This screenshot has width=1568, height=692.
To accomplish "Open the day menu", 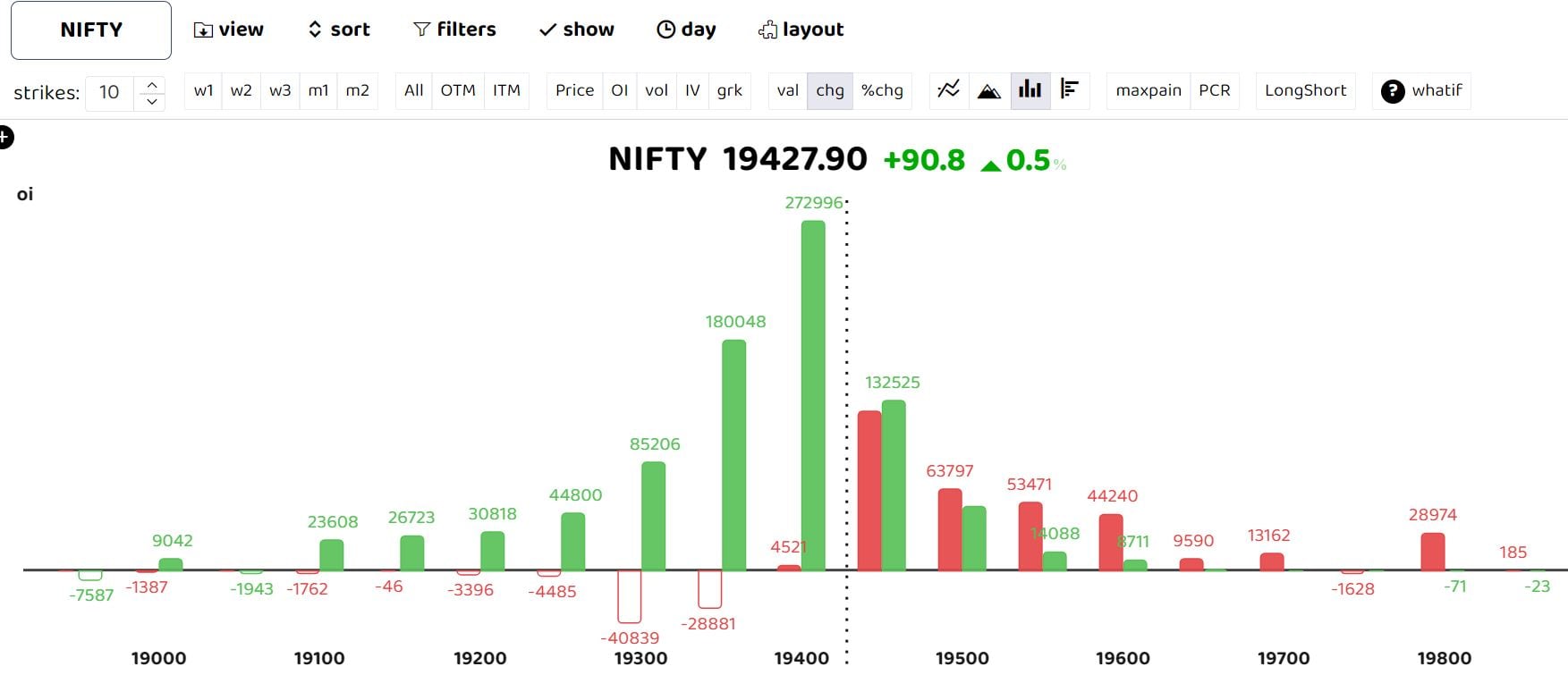I will pos(686,30).
